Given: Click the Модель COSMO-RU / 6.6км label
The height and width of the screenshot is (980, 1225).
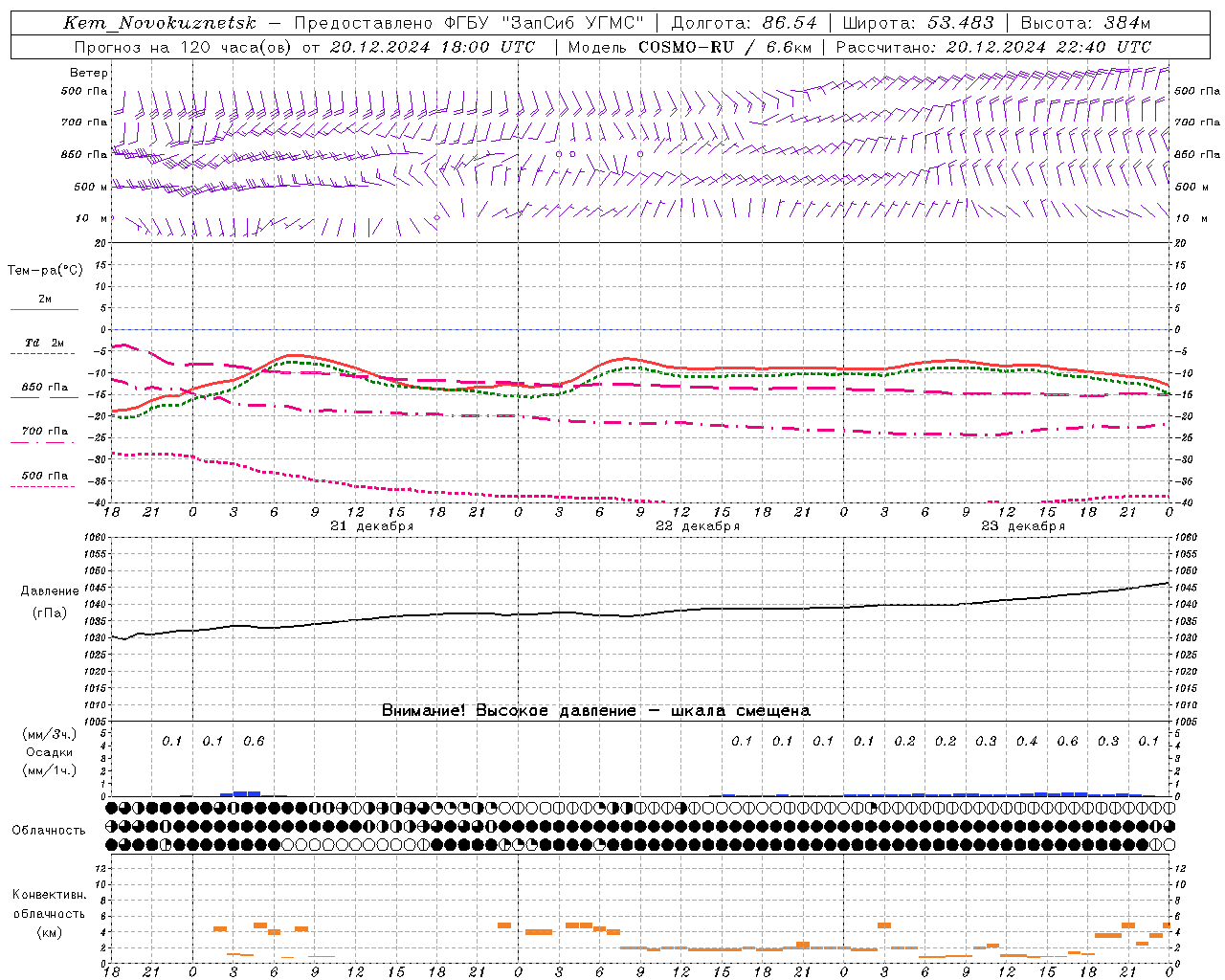Looking at the screenshot, I should tap(690, 47).
